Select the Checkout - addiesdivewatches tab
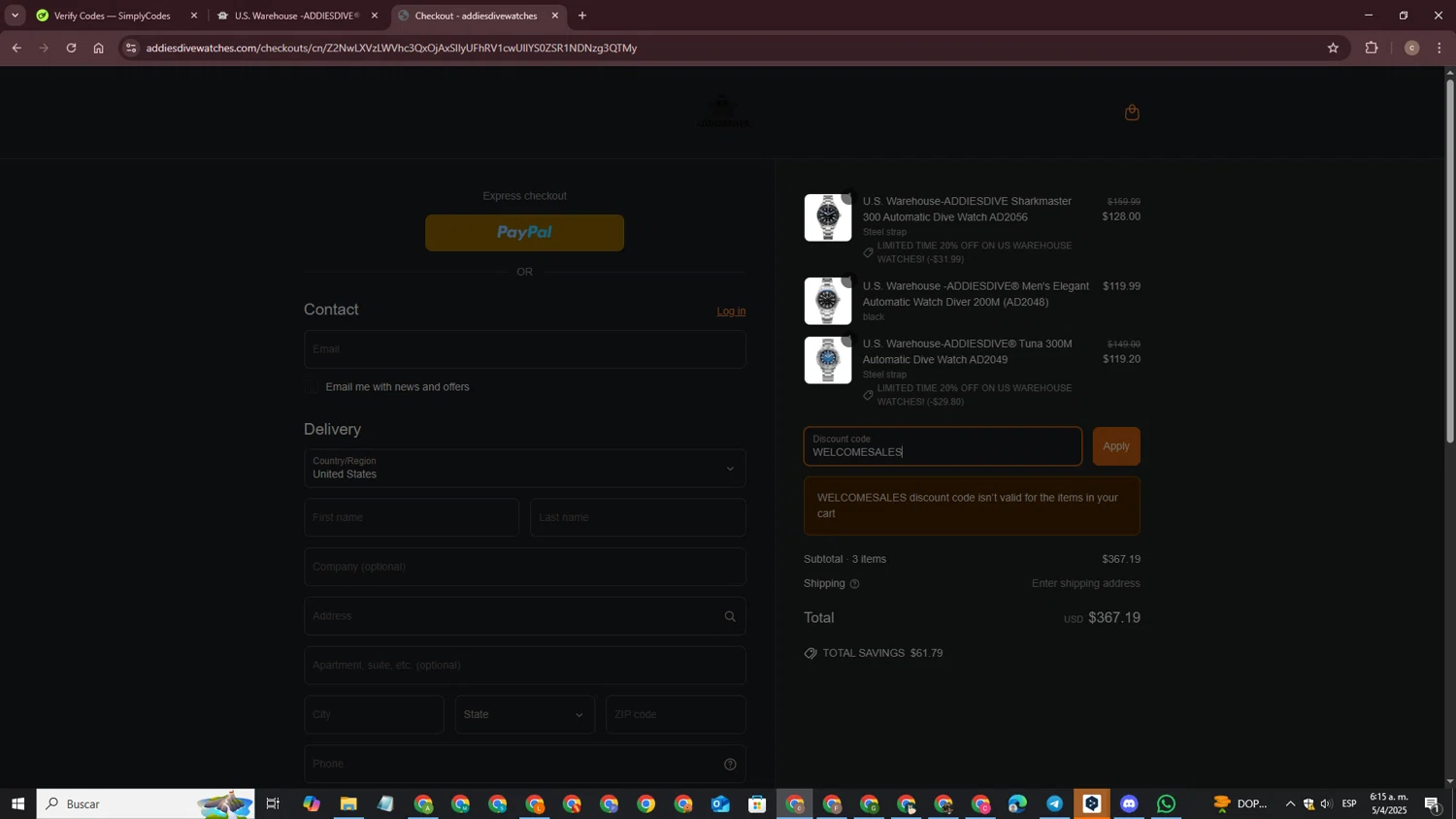 [476, 16]
